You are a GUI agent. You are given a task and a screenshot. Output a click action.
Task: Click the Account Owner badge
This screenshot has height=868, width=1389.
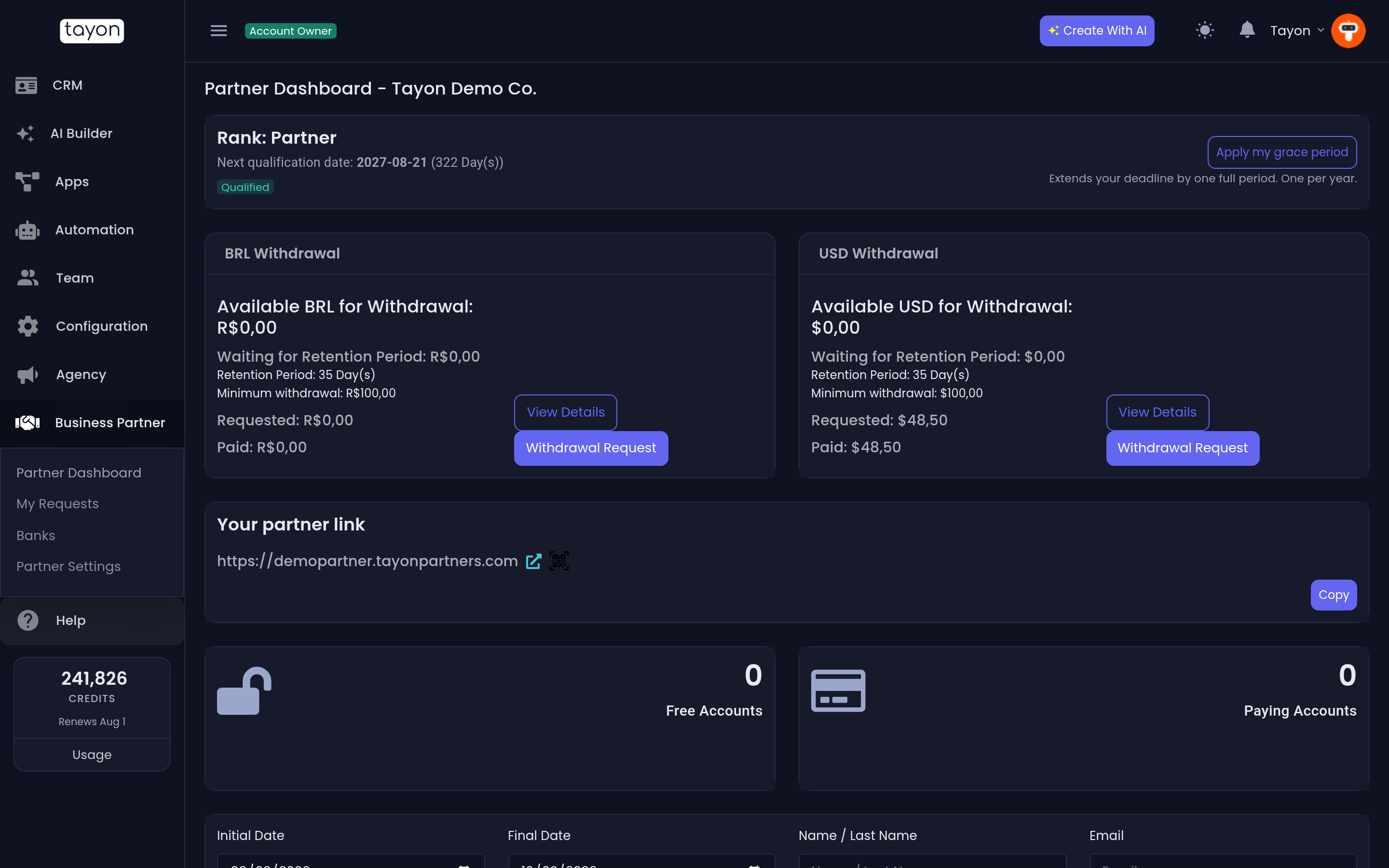tap(290, 31)
